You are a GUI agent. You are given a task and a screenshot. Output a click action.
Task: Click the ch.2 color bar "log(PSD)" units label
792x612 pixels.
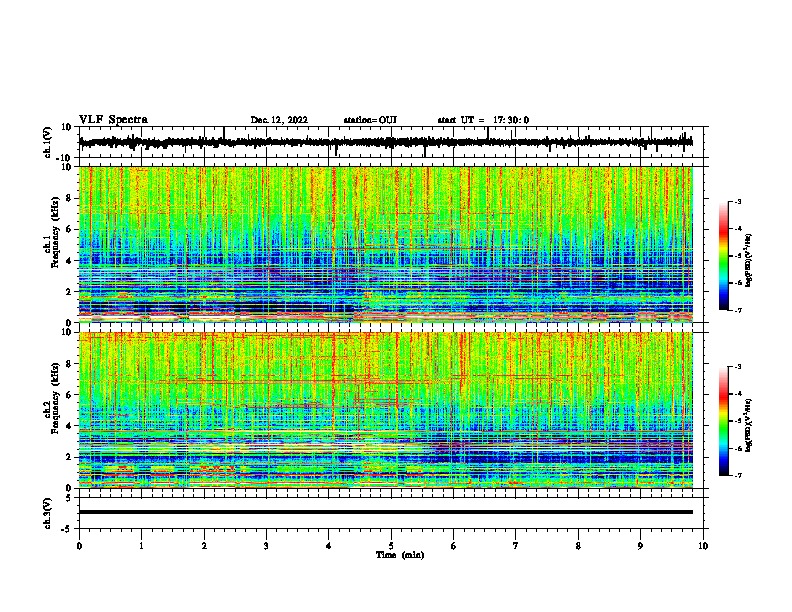750,425
